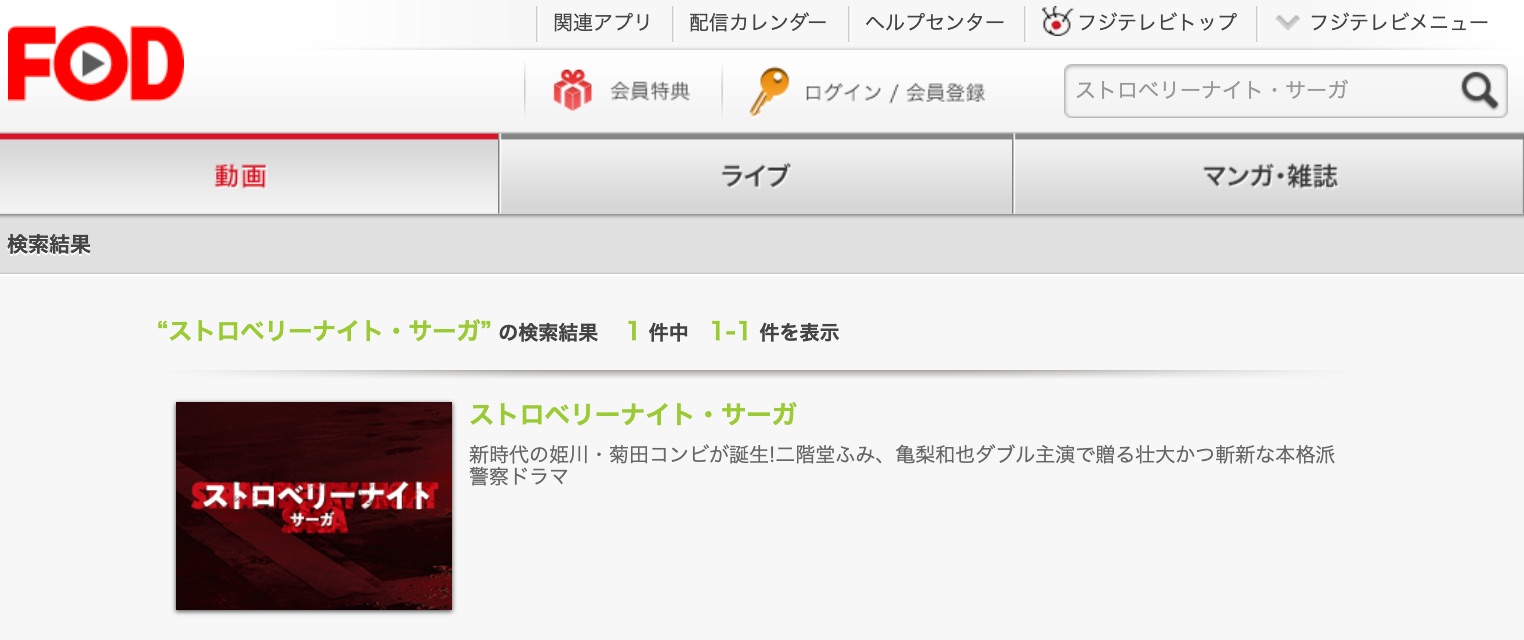This screenshot has height=640, width=1524.
Task: Click the magnifying glass search icon
Action: (1479, 91)
